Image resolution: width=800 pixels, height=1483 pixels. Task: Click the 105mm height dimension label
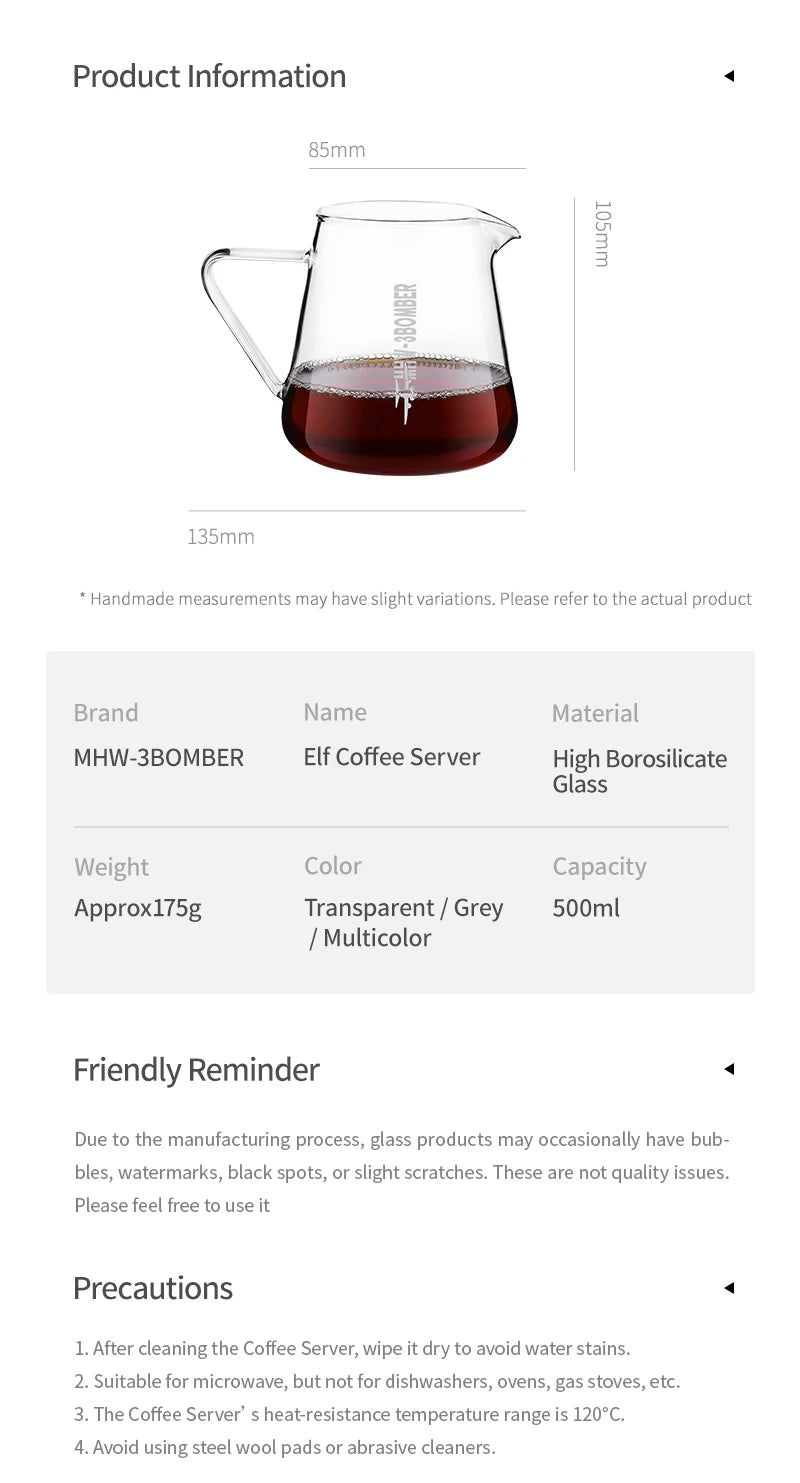click(601, 233)
